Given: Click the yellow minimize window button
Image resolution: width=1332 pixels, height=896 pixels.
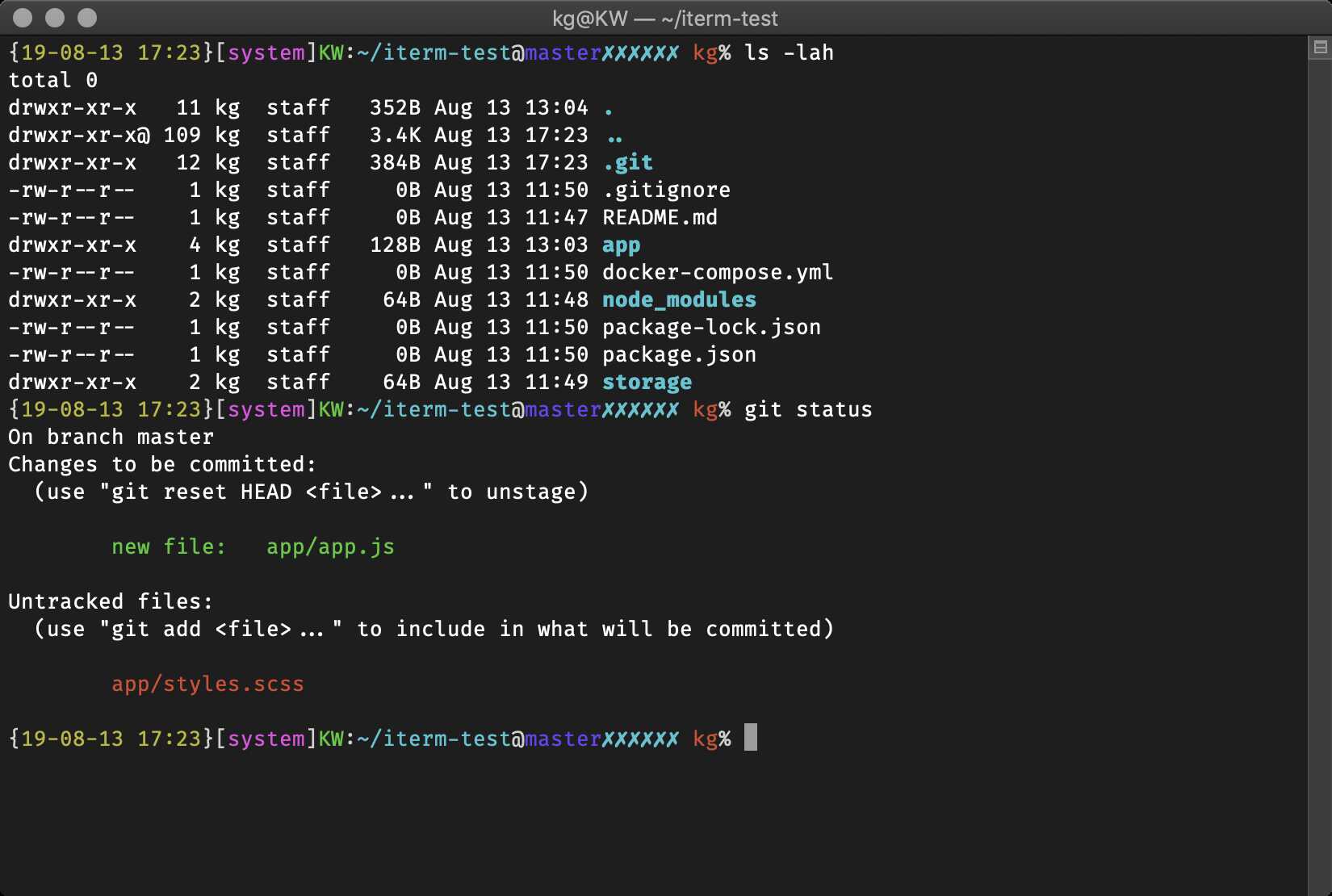Looking at the screenshot, I should [55, 18].
